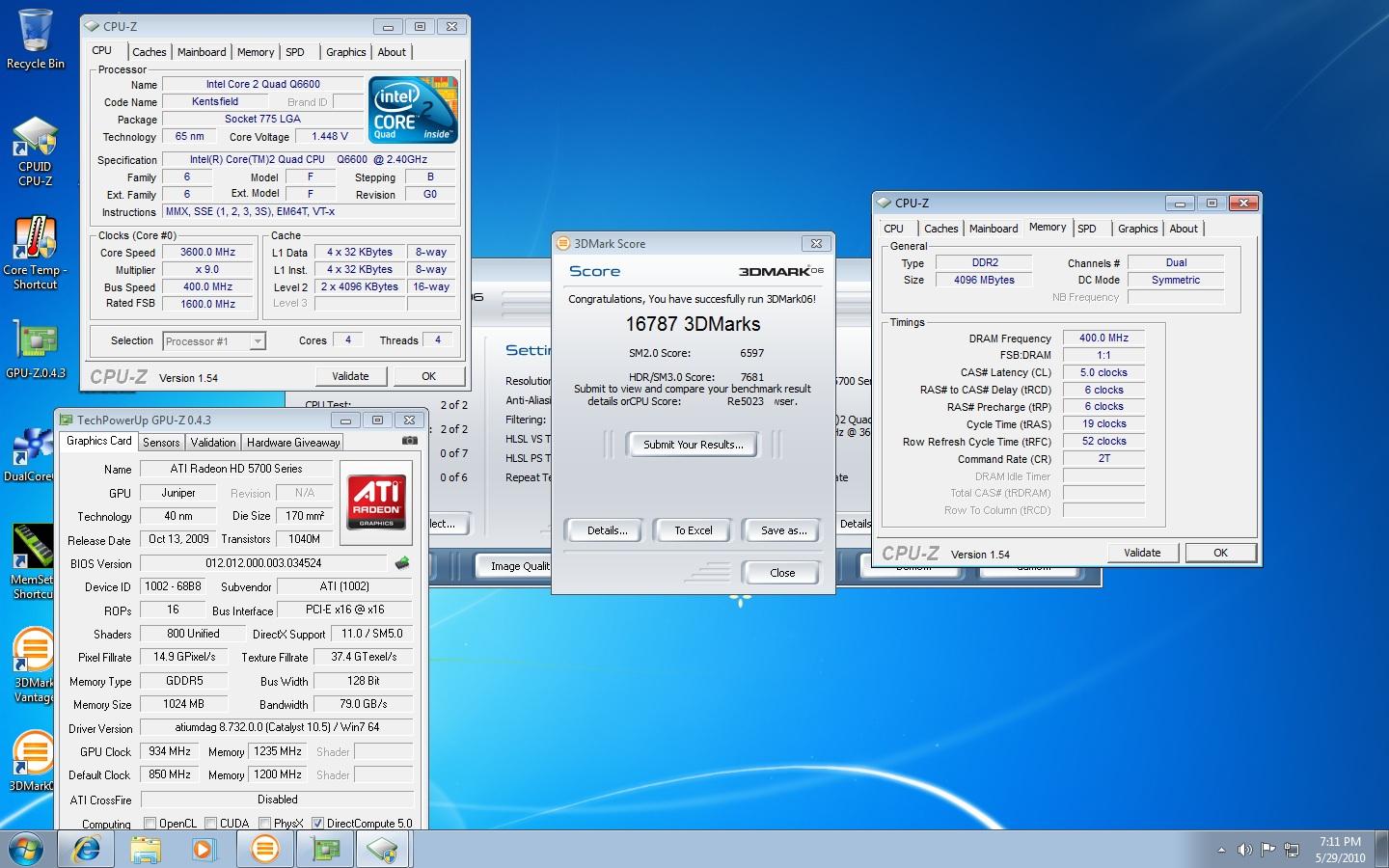Open Hardware Giveaway tab in GPU-Z
The width and height of the screenshot is (1389, 868).
click(293, 443)
